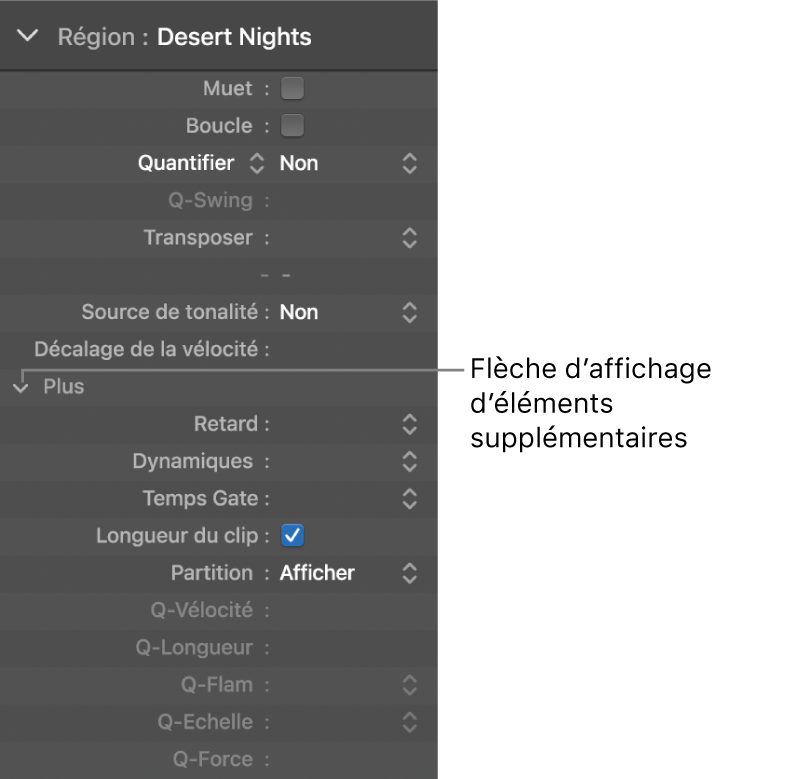Click the Q-Echelle popup arrows
Screen dimensions: 793x779
[408, 722]
